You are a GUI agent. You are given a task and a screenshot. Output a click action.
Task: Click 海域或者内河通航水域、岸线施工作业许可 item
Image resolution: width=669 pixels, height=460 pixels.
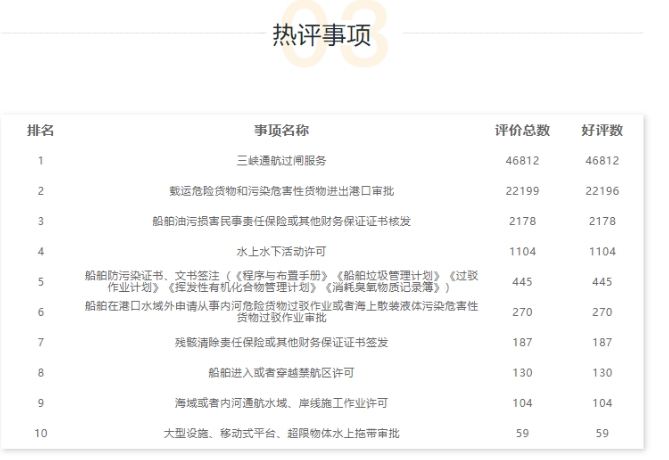281,403
